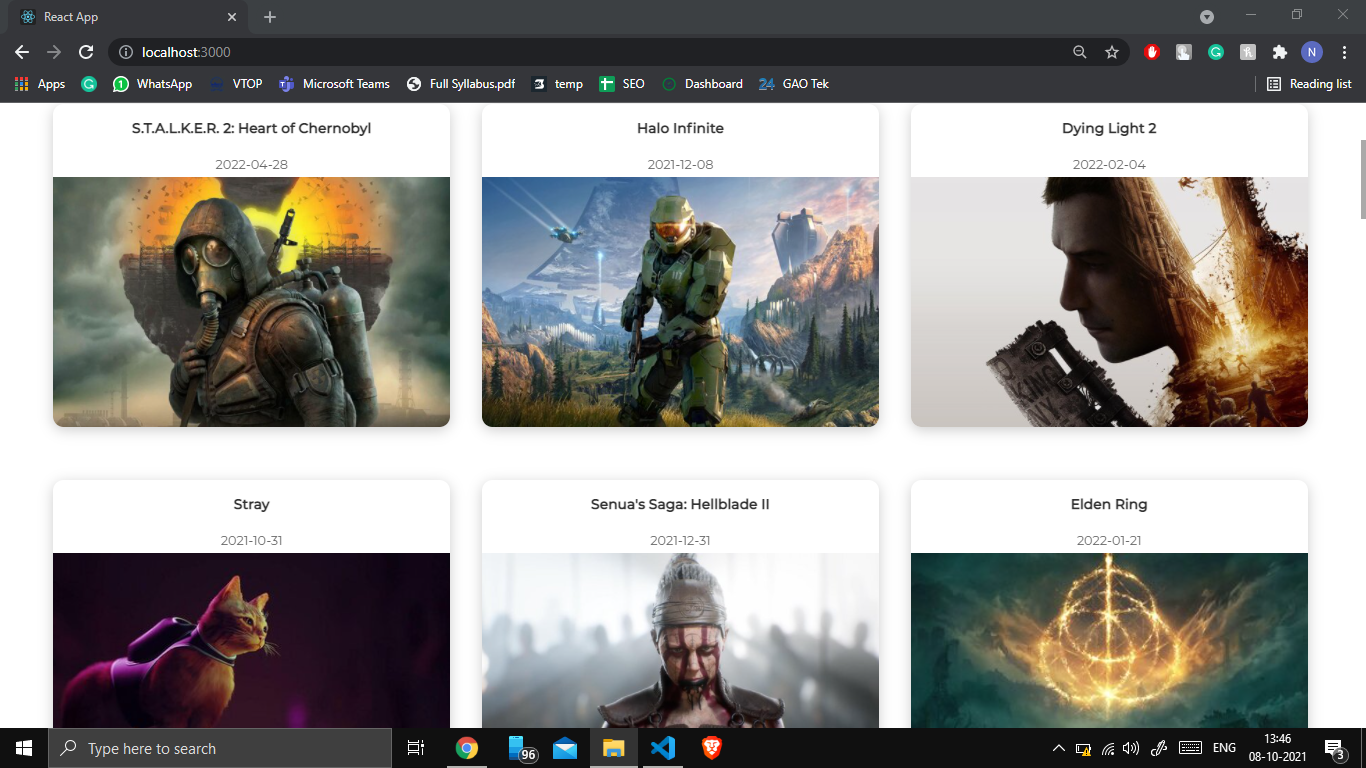The image size is (1366, 768).
Task: Open Apps bookmark shortcut
Action: pyautogui.click(x=40, y=84)
